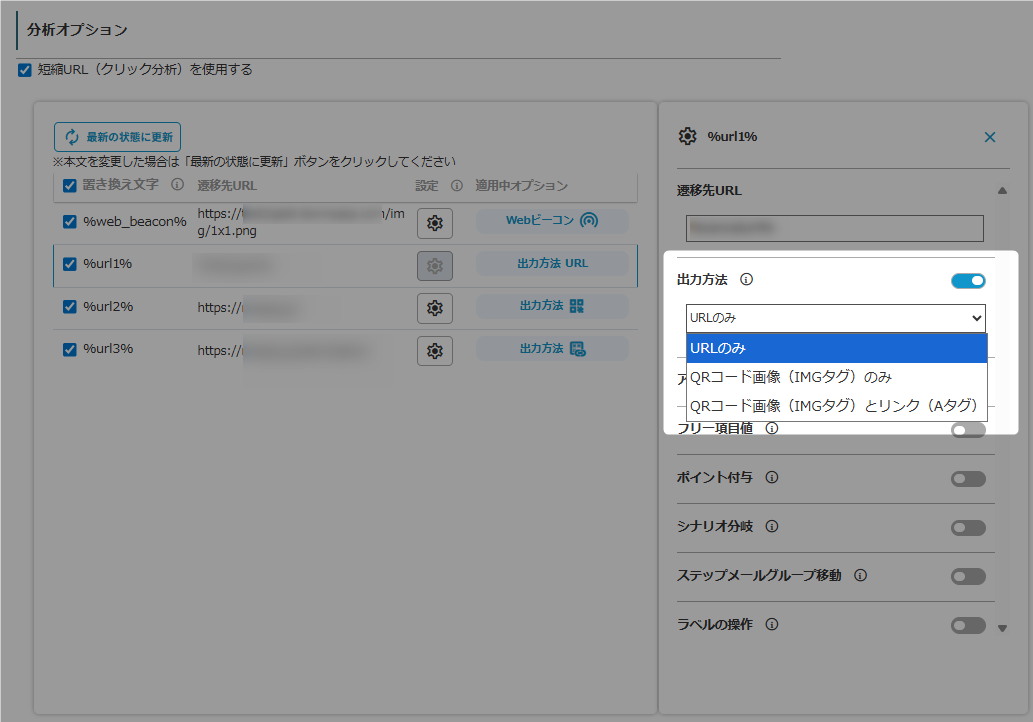Open settings gear for %url3% row
The image size is (1033, 722).
434,351
